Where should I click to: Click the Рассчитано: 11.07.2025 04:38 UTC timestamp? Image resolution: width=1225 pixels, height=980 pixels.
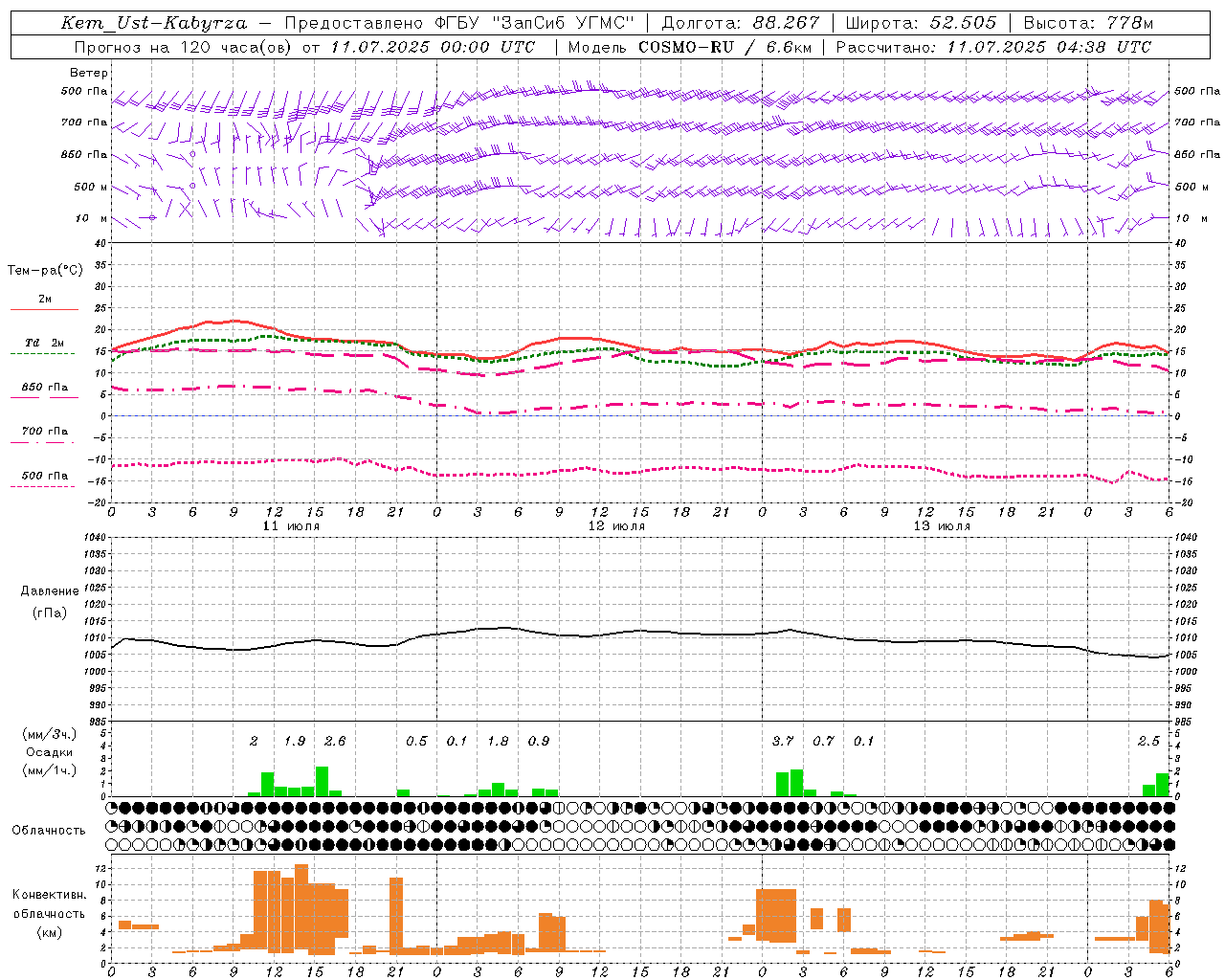click(x=993, y=47)
